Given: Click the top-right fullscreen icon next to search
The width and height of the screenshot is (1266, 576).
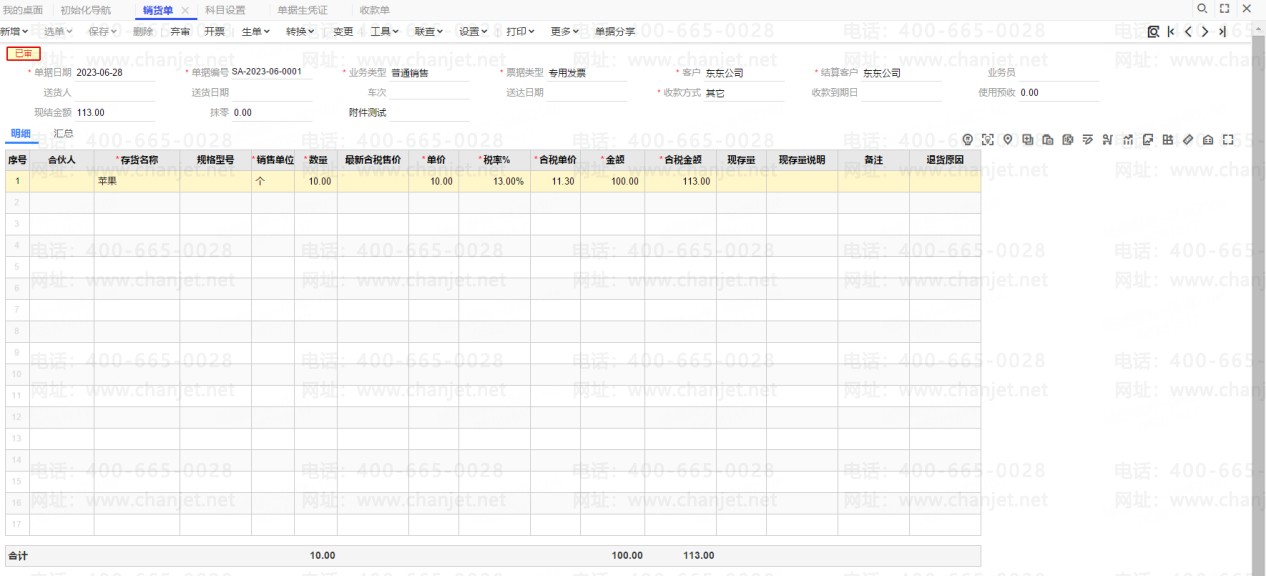Looking at the screenshot, I should coord(1224,9).
